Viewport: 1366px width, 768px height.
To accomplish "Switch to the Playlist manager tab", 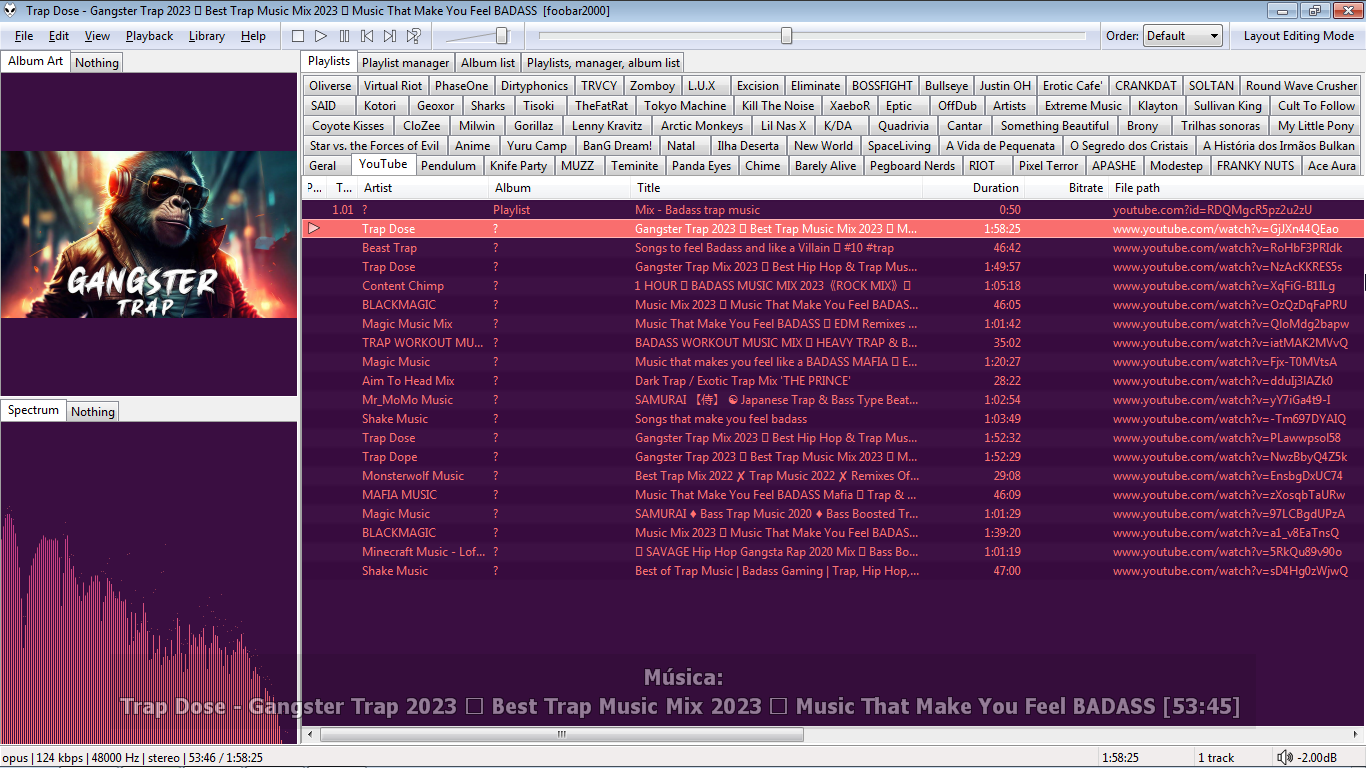I will click(x=405, y=63).
